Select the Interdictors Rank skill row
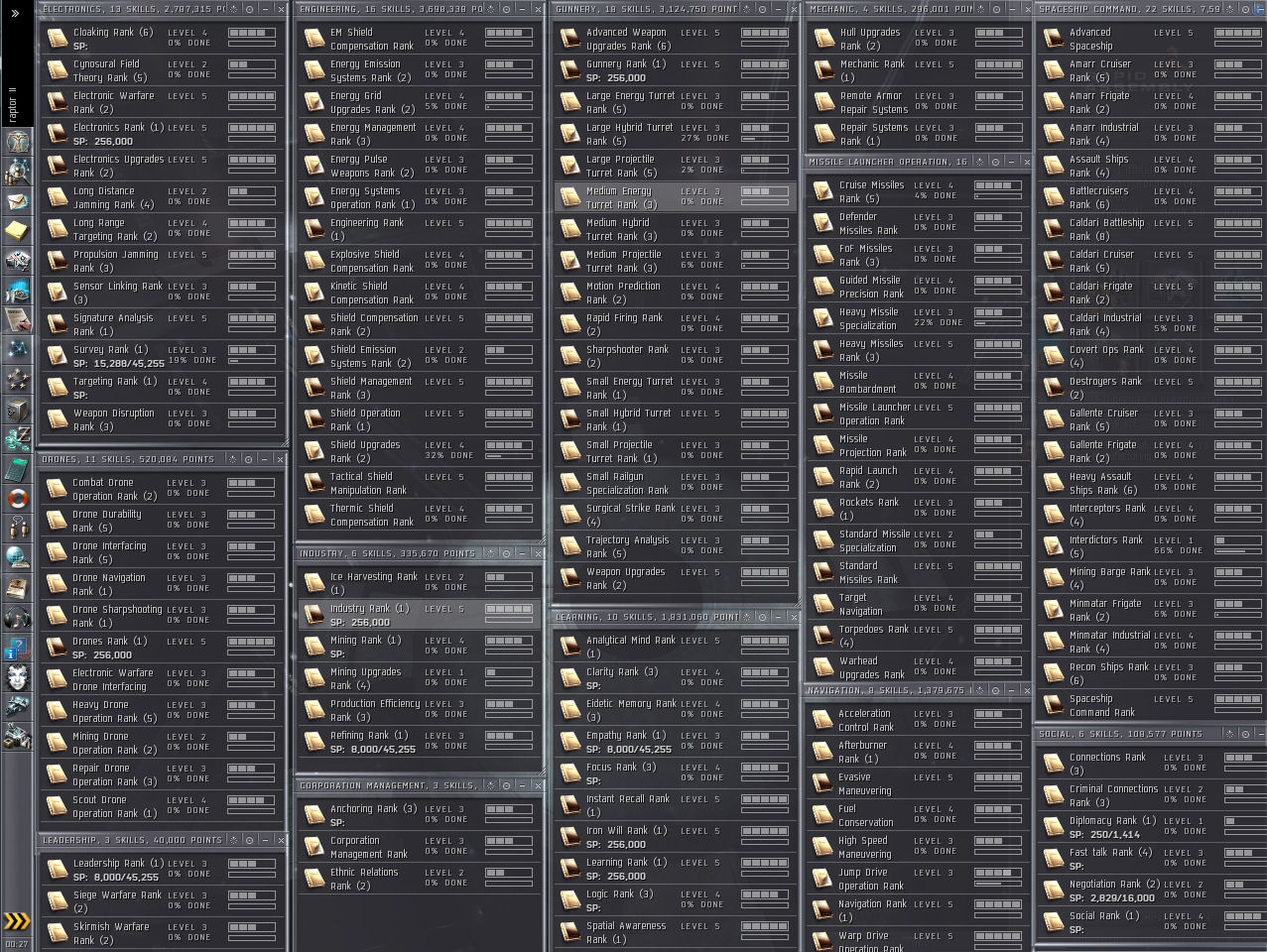Image resolution: width=1267 pixels, height=952 pixels. [x=1153, y=546]
